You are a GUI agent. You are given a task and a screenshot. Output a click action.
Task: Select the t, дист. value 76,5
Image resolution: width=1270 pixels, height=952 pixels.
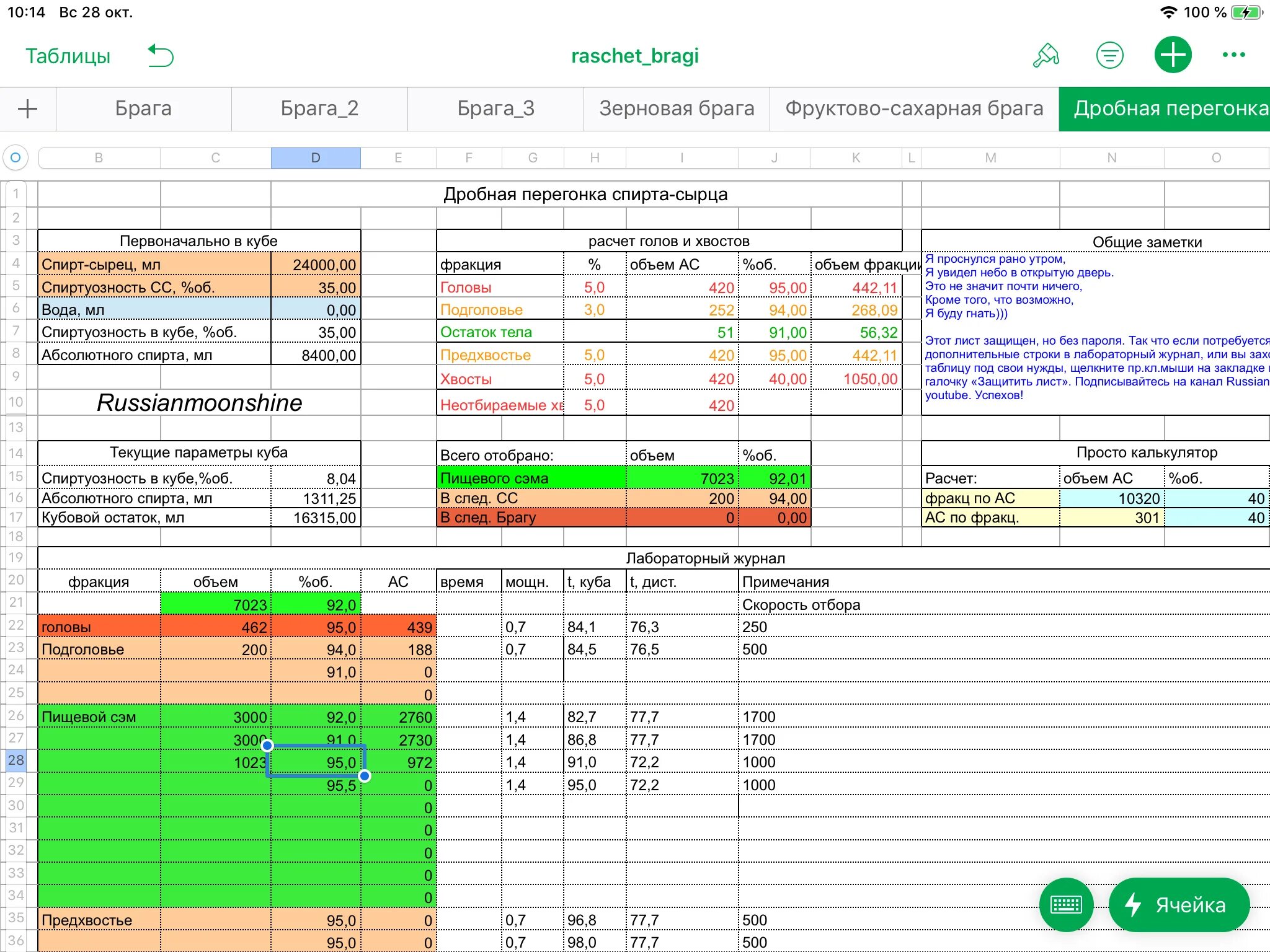tap(682, 649)
